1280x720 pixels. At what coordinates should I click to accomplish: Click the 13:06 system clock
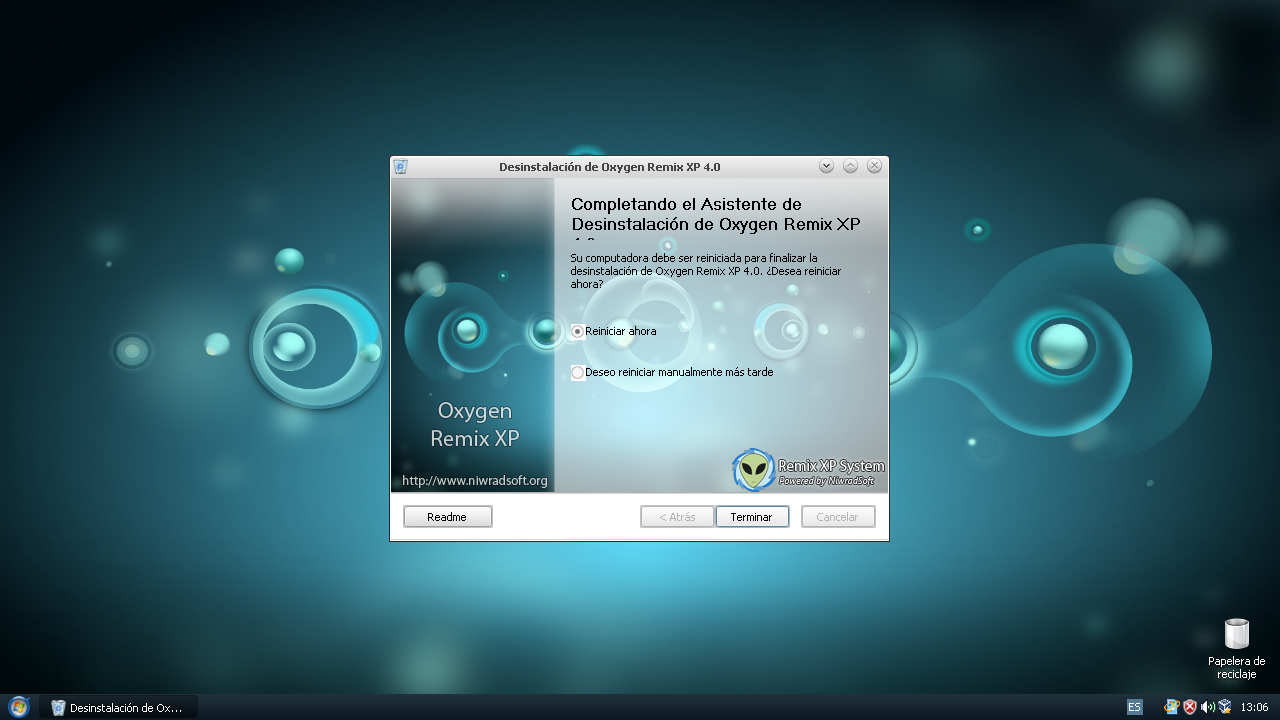pyautogui.click(x=1254, y=707)
